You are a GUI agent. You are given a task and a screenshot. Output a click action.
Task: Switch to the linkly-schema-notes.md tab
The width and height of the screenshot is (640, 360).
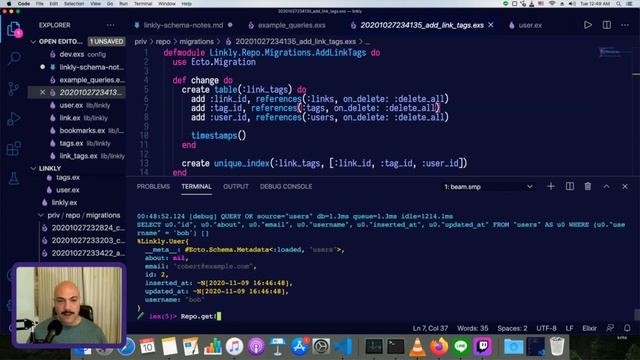(x=183, y=25)
